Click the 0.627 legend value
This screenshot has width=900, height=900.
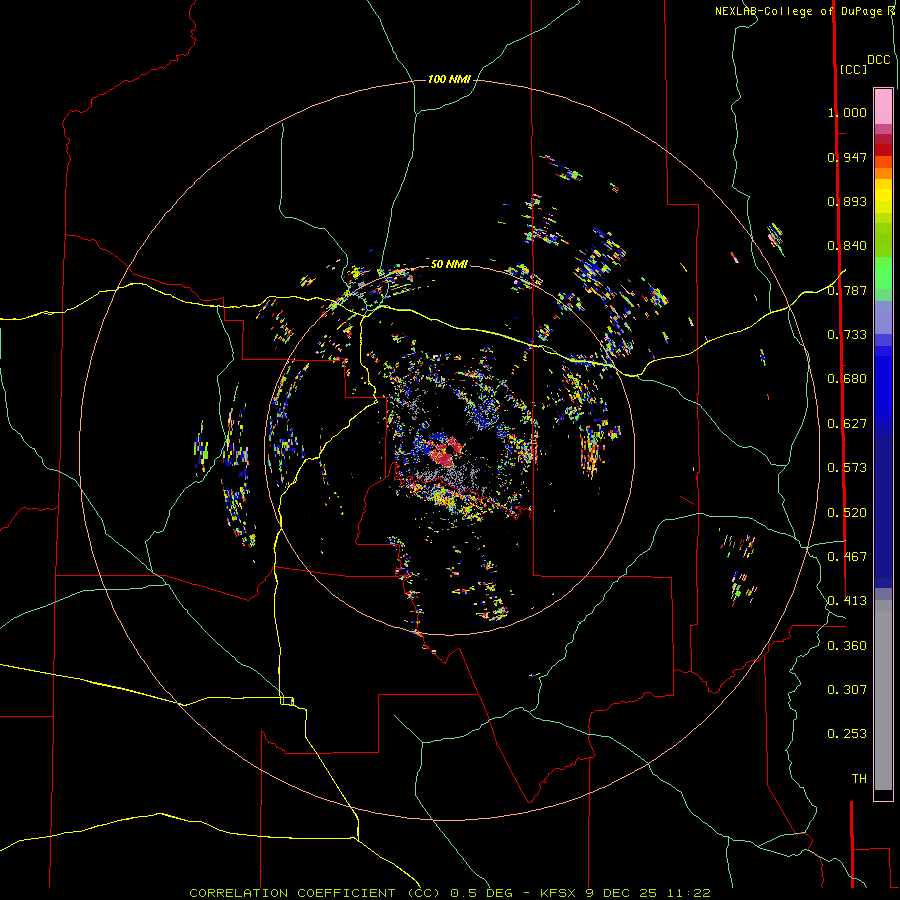[x=847, y=424]
